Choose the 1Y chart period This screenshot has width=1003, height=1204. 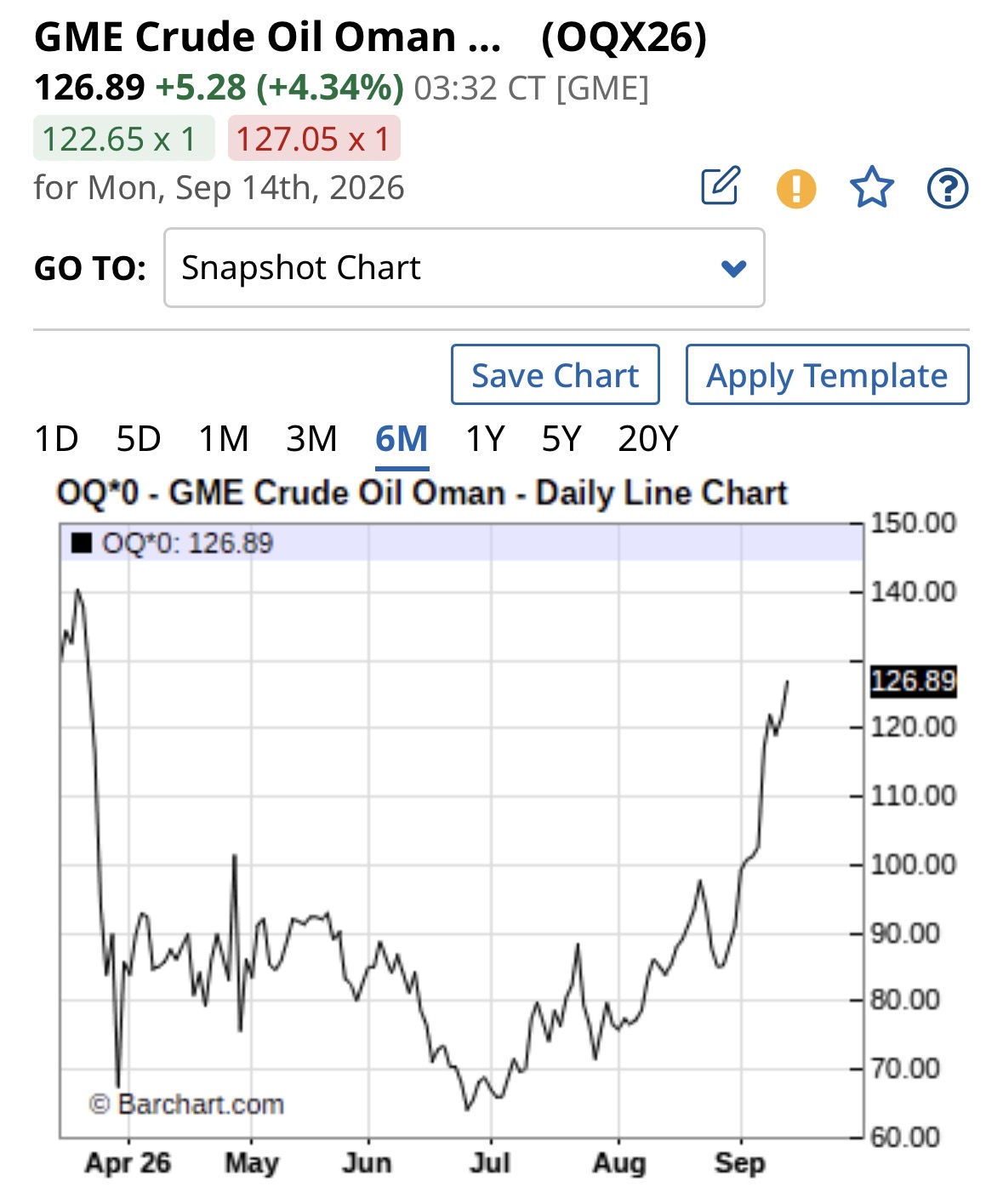[x=485, y=439]
